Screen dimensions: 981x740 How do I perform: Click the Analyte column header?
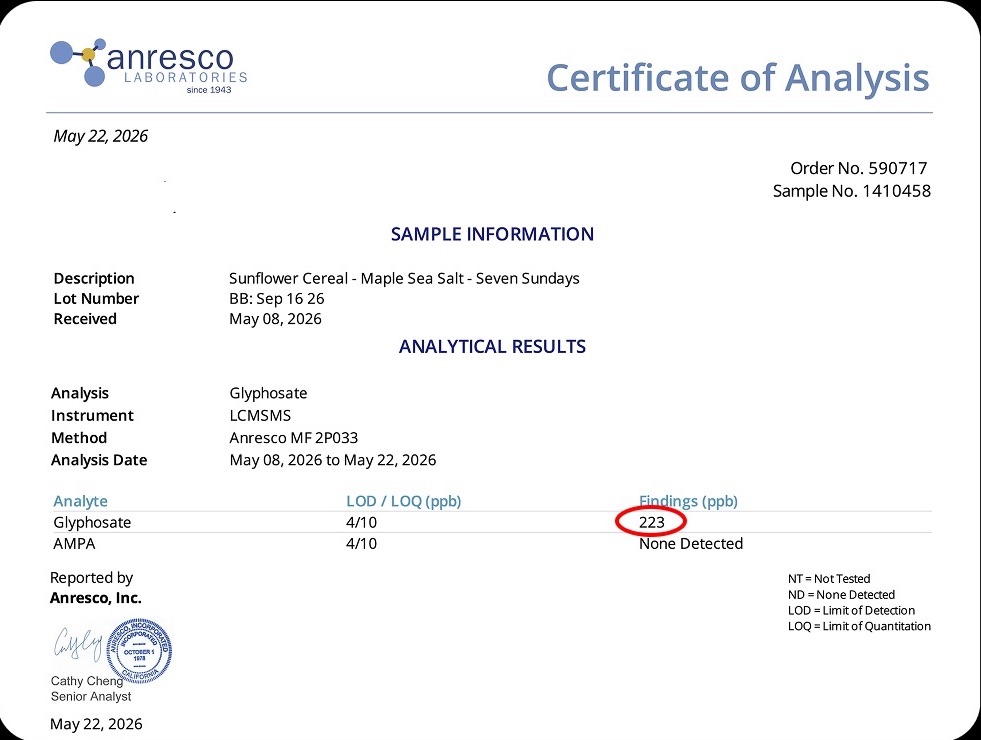[x=80, y=501]
